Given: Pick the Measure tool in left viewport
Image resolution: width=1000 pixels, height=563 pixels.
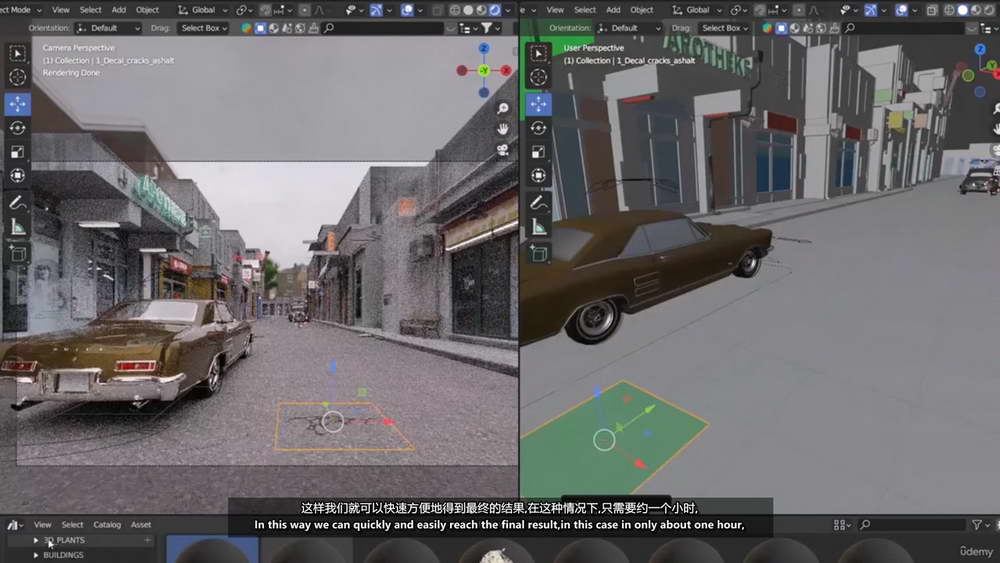Looking at the screenshot, I should coord(17,226).
